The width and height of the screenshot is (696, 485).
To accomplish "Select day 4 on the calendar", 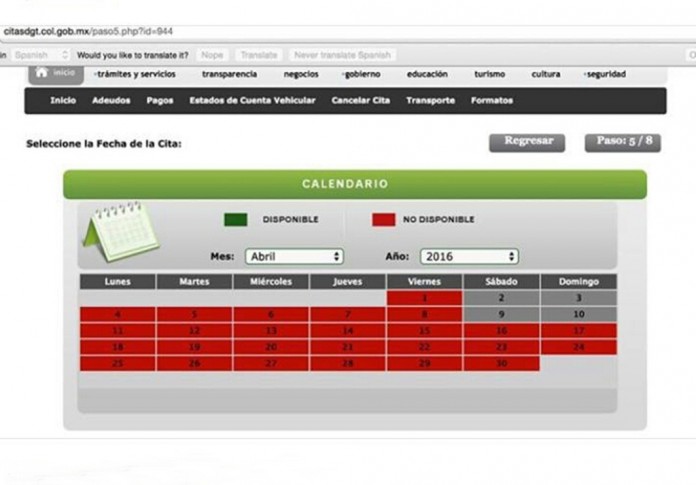I will [x=118, y=314].
